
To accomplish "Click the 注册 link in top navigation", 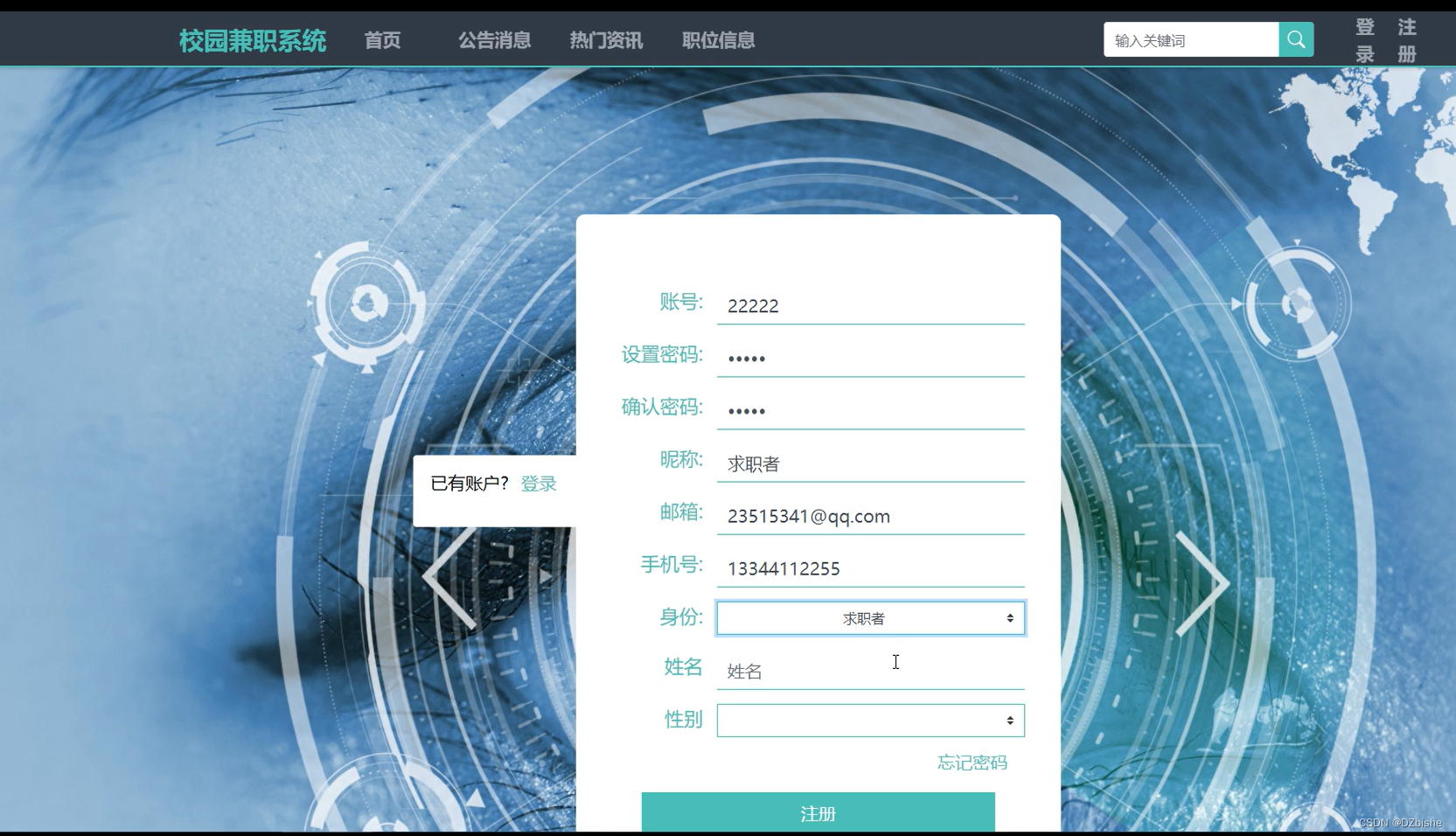I will coord(1407,40).
